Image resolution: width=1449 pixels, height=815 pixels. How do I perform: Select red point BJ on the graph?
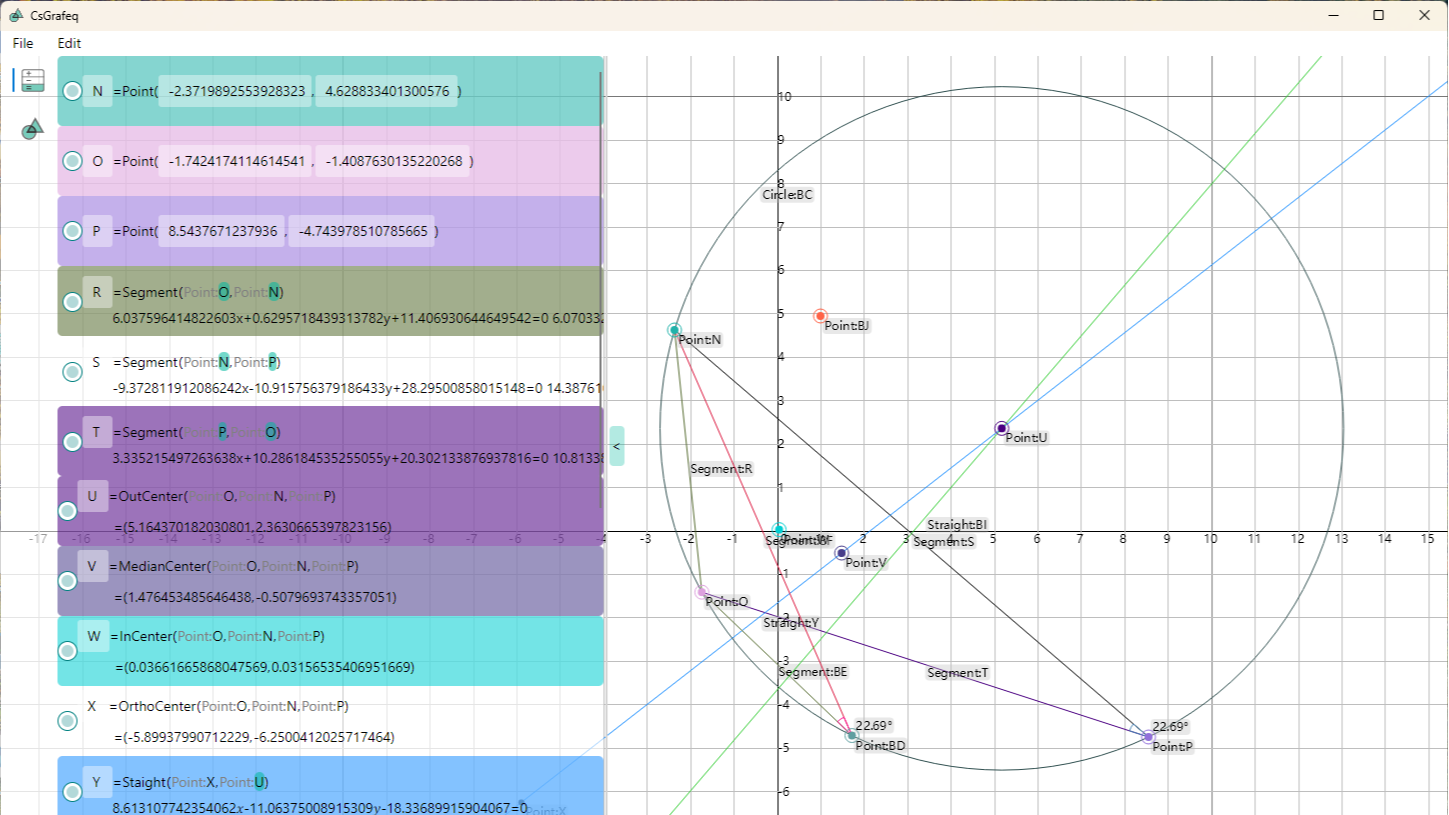point(820,316)
